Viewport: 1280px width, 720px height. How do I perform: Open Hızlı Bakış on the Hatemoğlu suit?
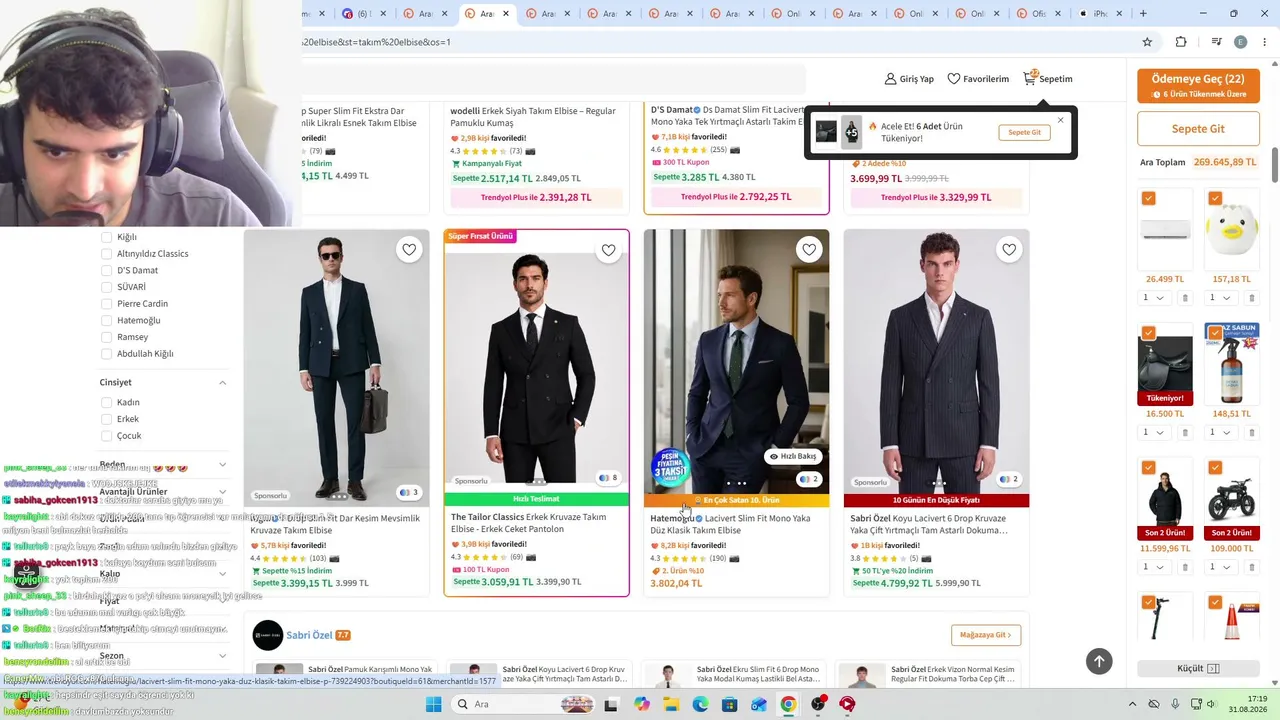coord(792,456)
